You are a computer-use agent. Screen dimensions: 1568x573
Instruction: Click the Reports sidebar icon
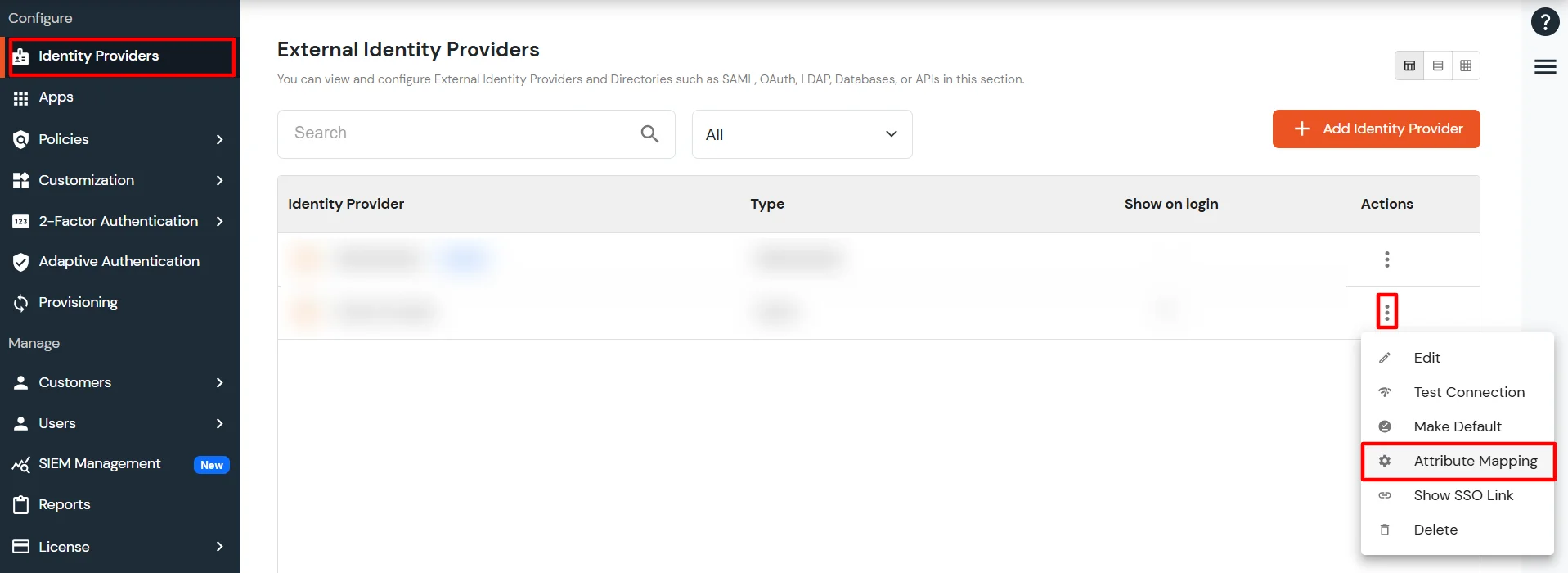pyautogui.click(x=20, y=504)
